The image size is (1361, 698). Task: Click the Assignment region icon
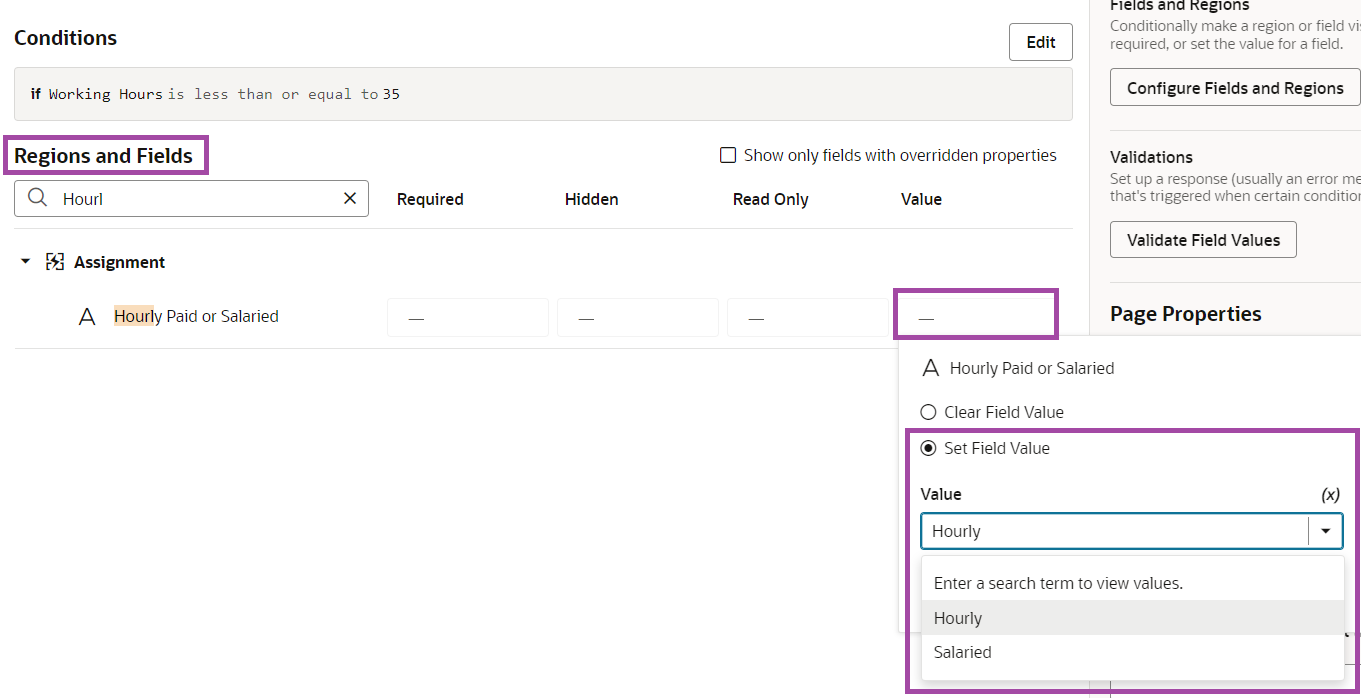[x=55, y=262]
